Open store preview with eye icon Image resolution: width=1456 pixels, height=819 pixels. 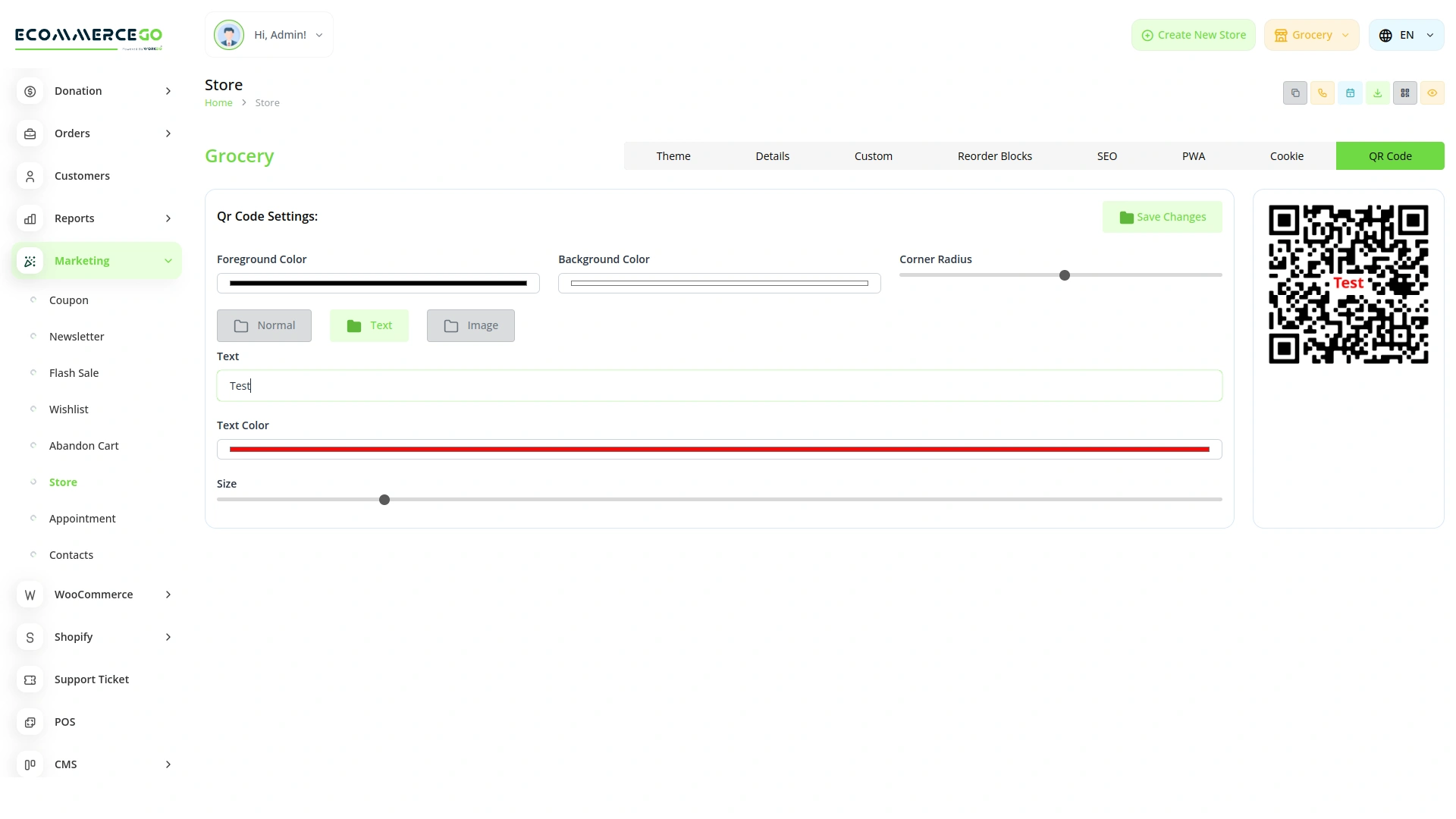point(1432,93)
